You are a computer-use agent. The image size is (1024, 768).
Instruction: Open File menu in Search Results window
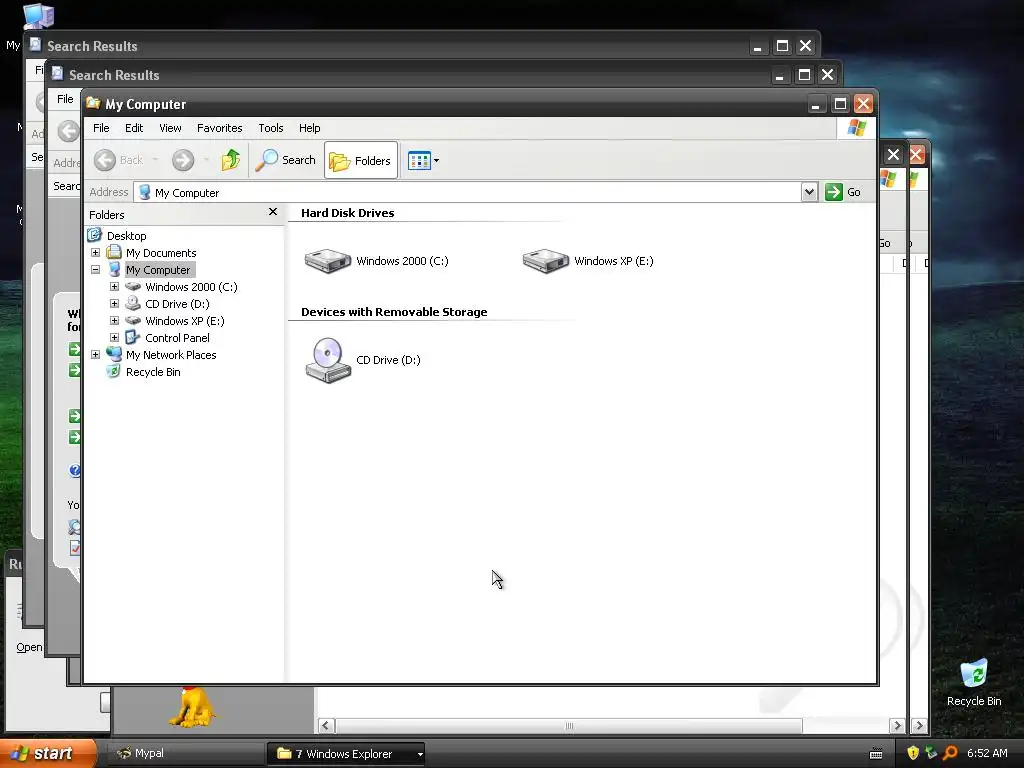[x=65, y=99]
